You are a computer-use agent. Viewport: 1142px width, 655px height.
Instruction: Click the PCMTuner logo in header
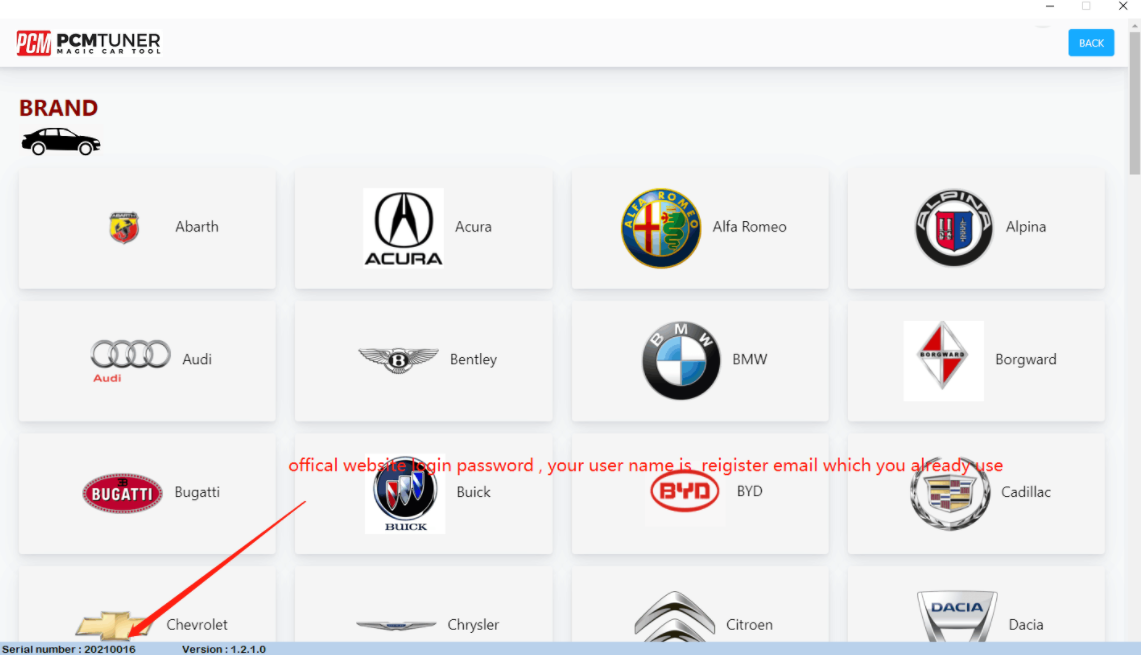pyautogui.click(x=88, y=43)
